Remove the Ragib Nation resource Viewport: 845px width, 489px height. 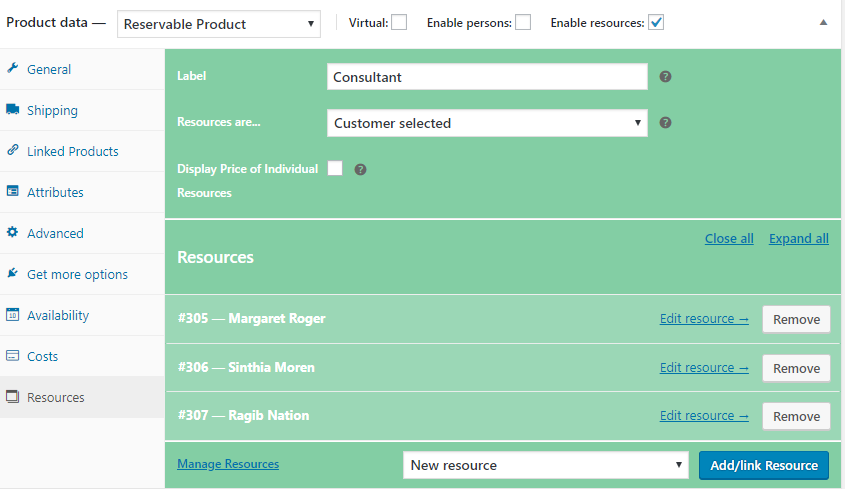pyautogui.click(x=796, y=416)
